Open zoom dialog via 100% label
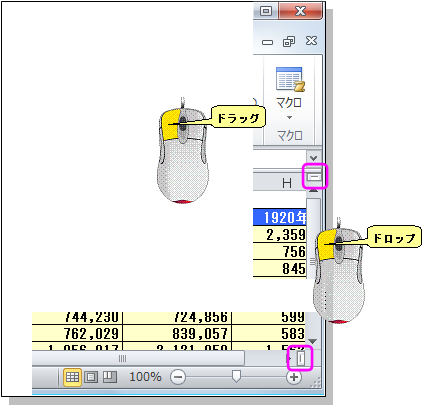424x405 pixels. tap(145, 377)
